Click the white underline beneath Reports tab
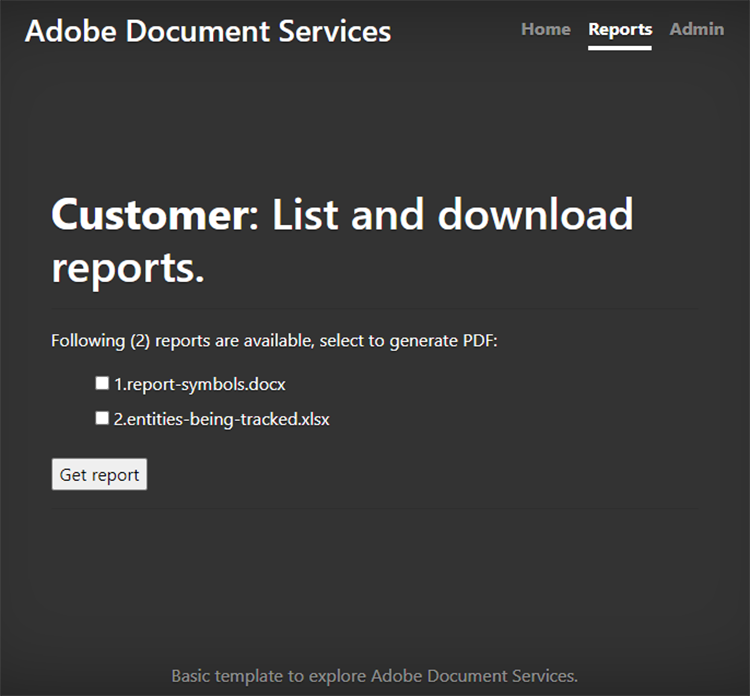 point(620,47)
